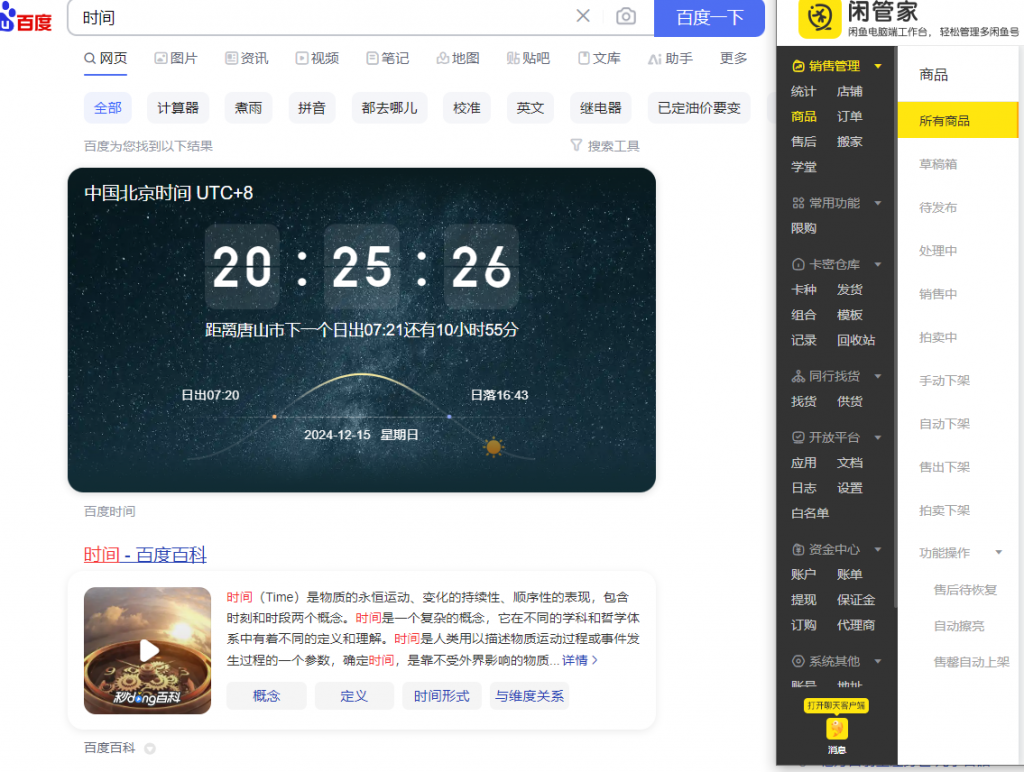Open the 白名单 sidebar item
Viewport: 1024px width, 772px height.
tap(810, 513)
